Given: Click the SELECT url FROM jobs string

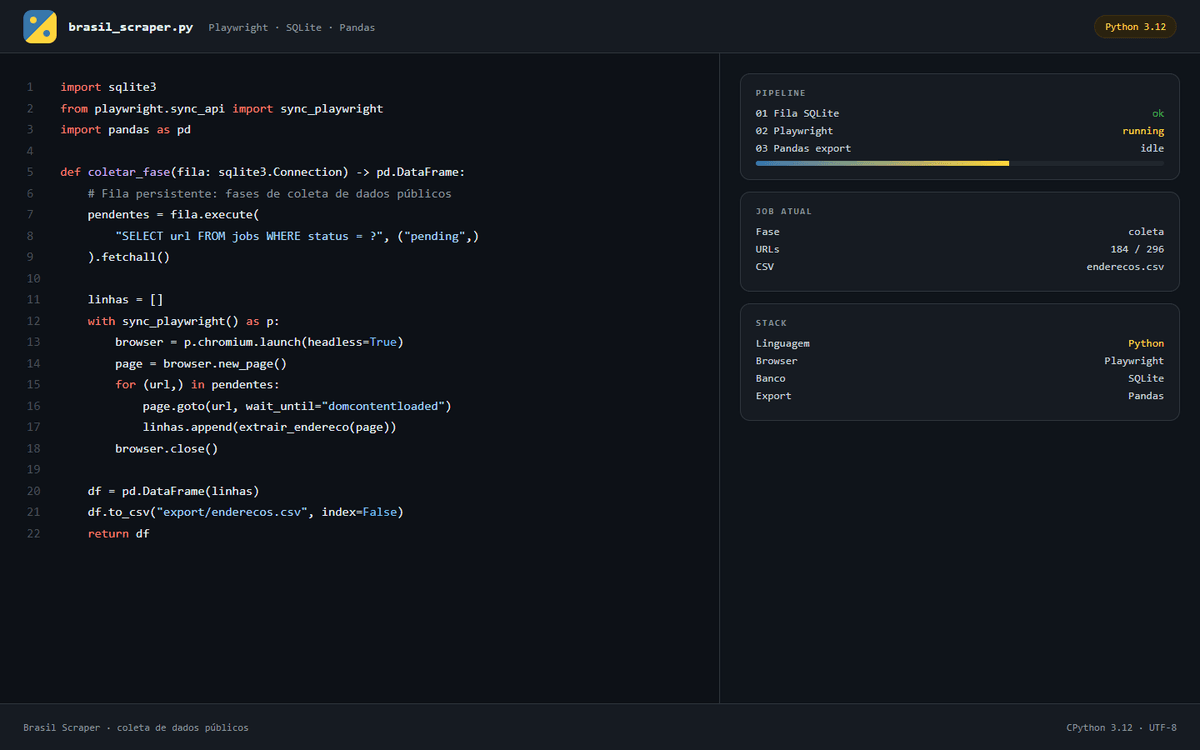Looking at the screenshot, I should pos(251,236).
